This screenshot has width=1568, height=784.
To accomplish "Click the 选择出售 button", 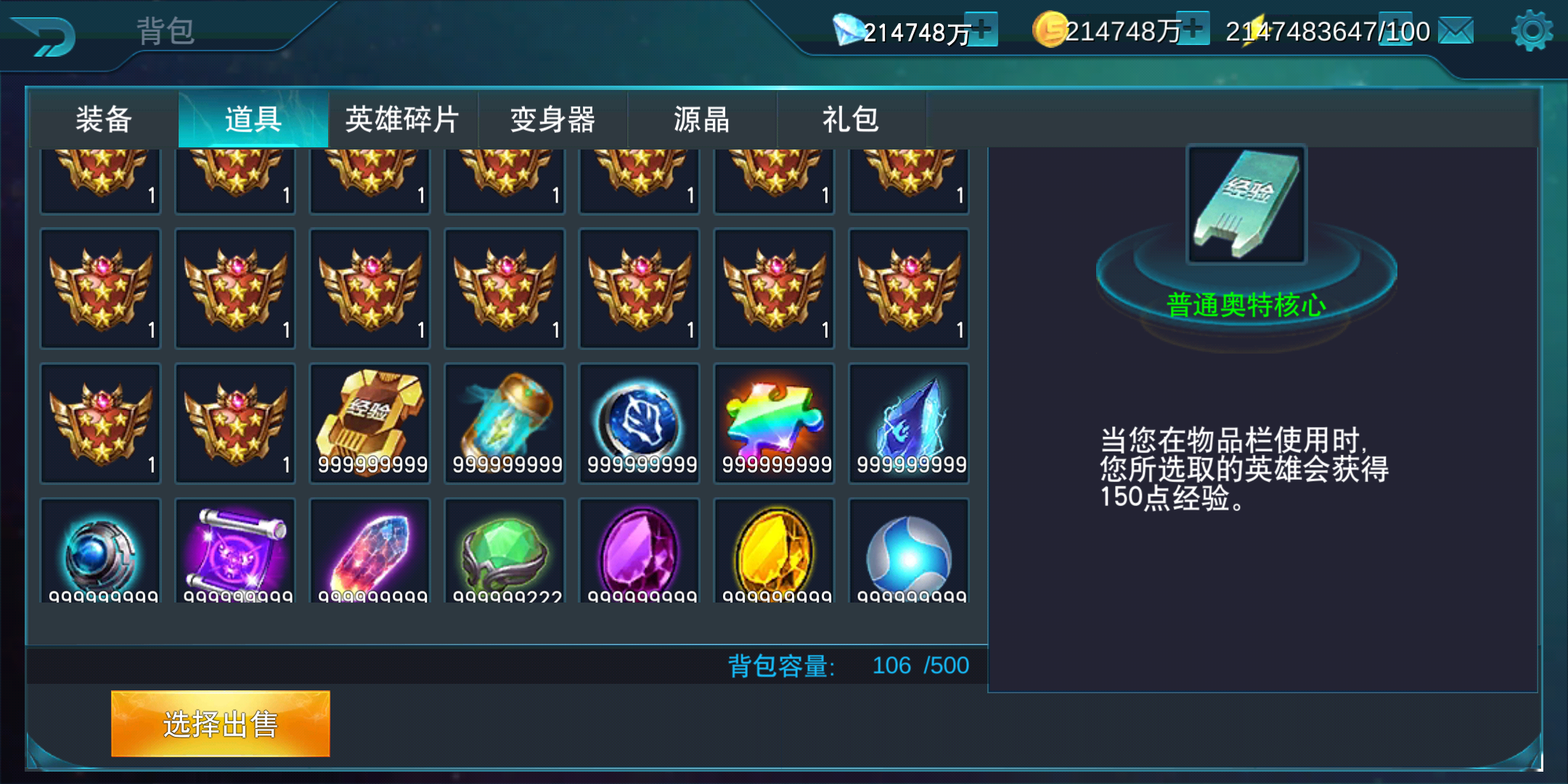I will point(221,724).
